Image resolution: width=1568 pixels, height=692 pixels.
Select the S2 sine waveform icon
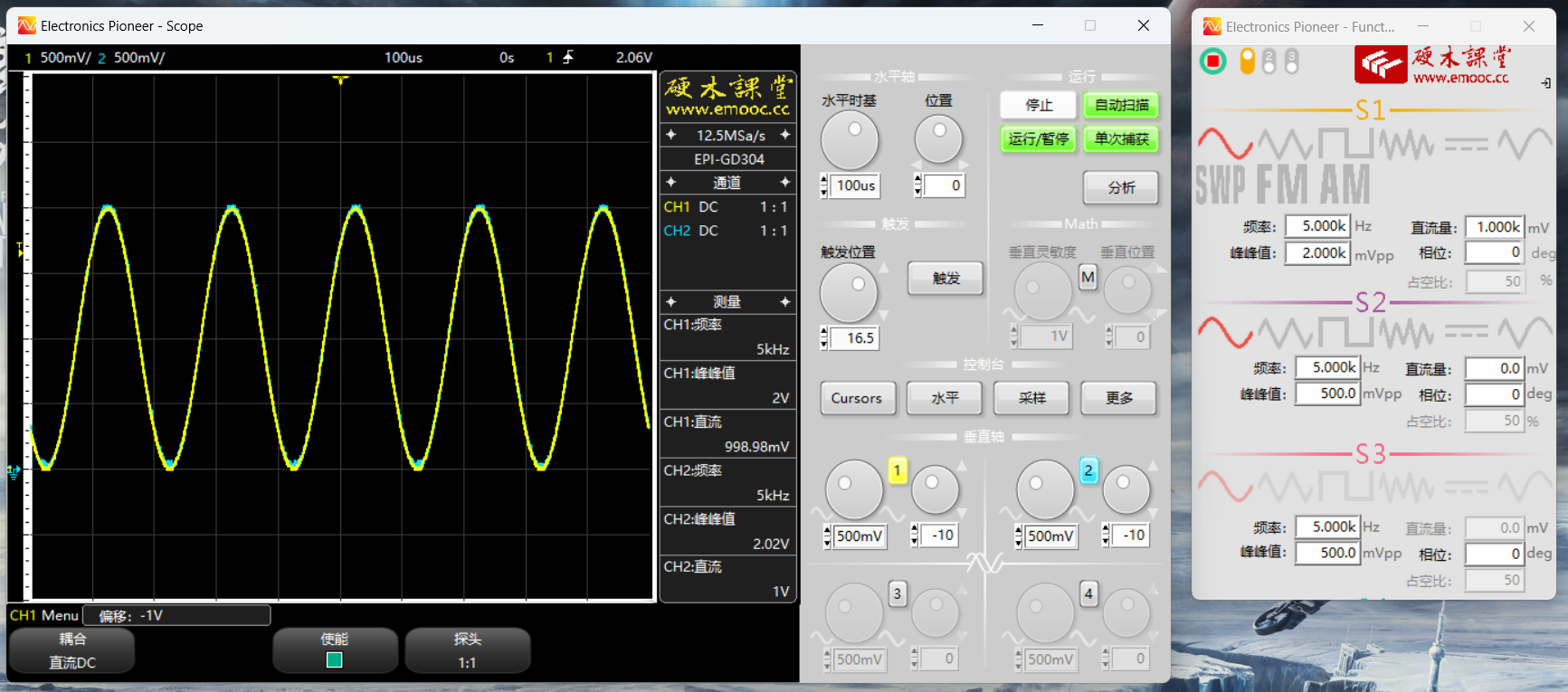(1224, 332)
